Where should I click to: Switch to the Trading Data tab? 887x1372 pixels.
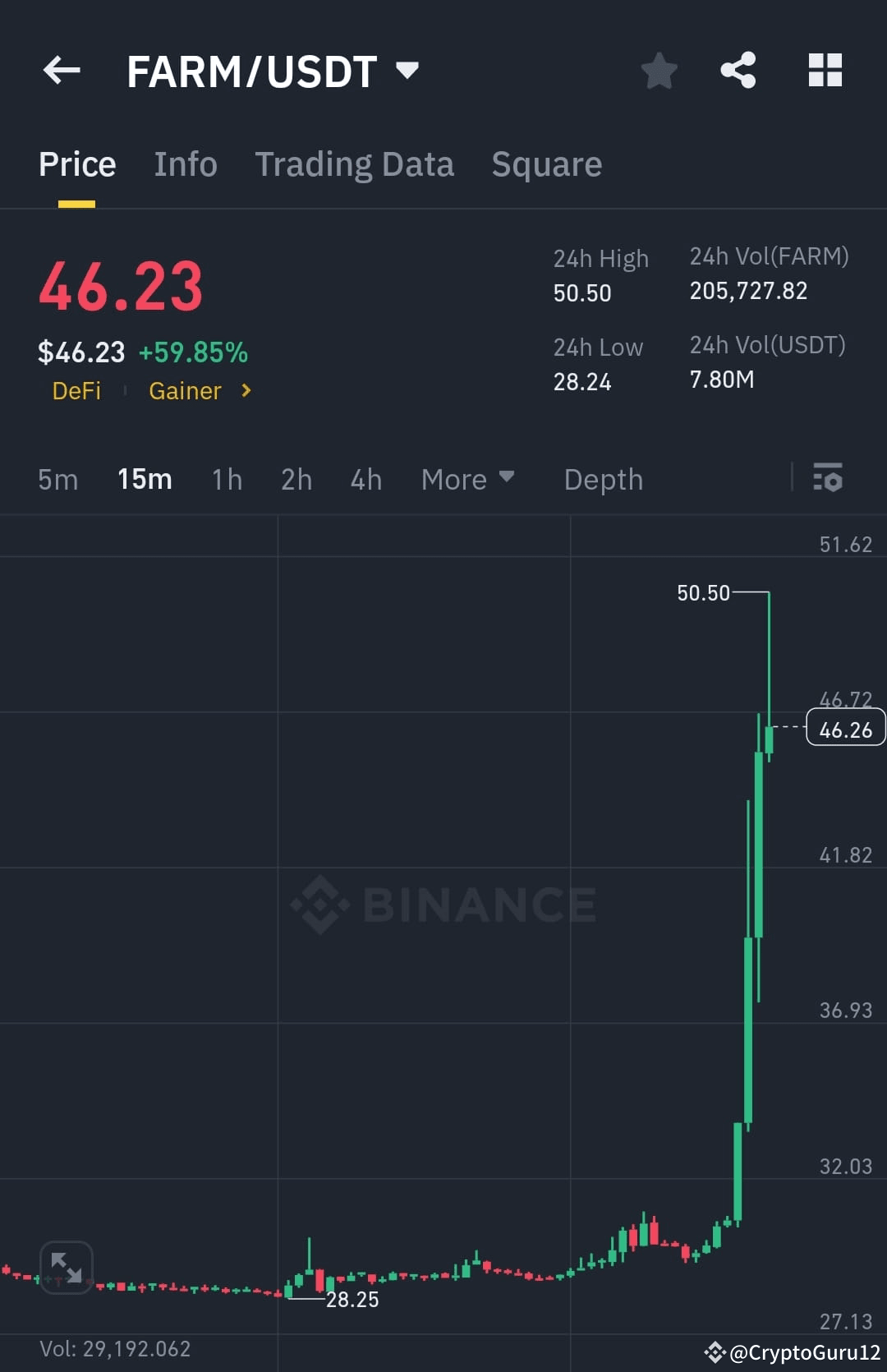coord(355,163)
